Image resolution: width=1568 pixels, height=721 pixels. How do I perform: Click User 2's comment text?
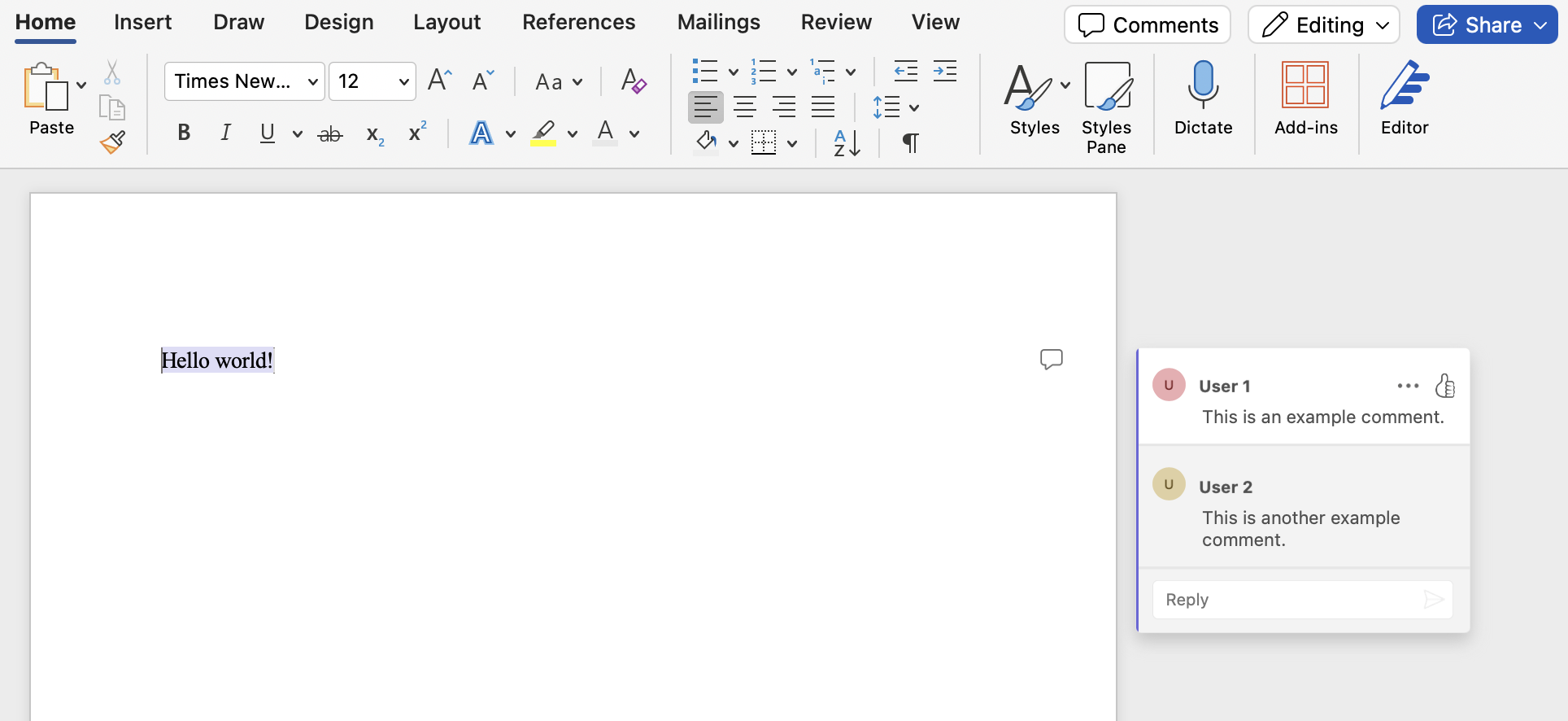(x=1301, y=529)
